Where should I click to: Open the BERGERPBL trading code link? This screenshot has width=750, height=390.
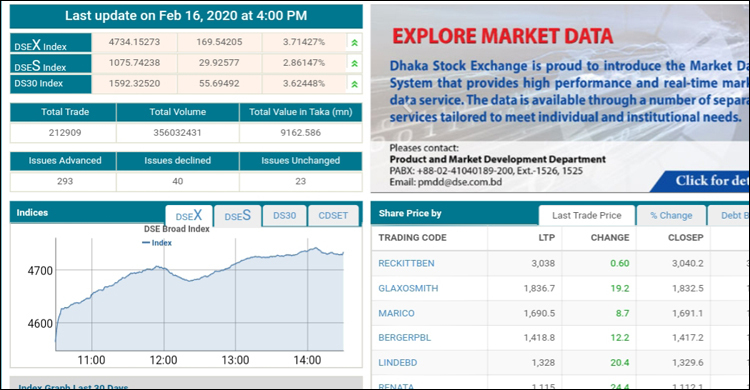pyautogui.click(x=404, y=337)
